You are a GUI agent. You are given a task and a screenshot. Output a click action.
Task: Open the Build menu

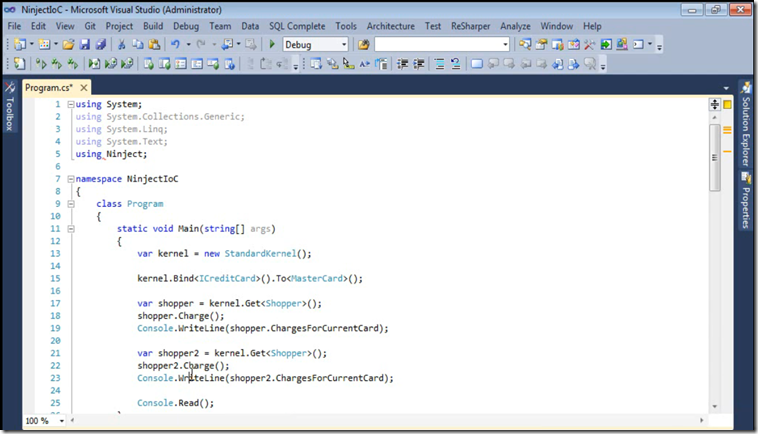(x=153, y=26)
